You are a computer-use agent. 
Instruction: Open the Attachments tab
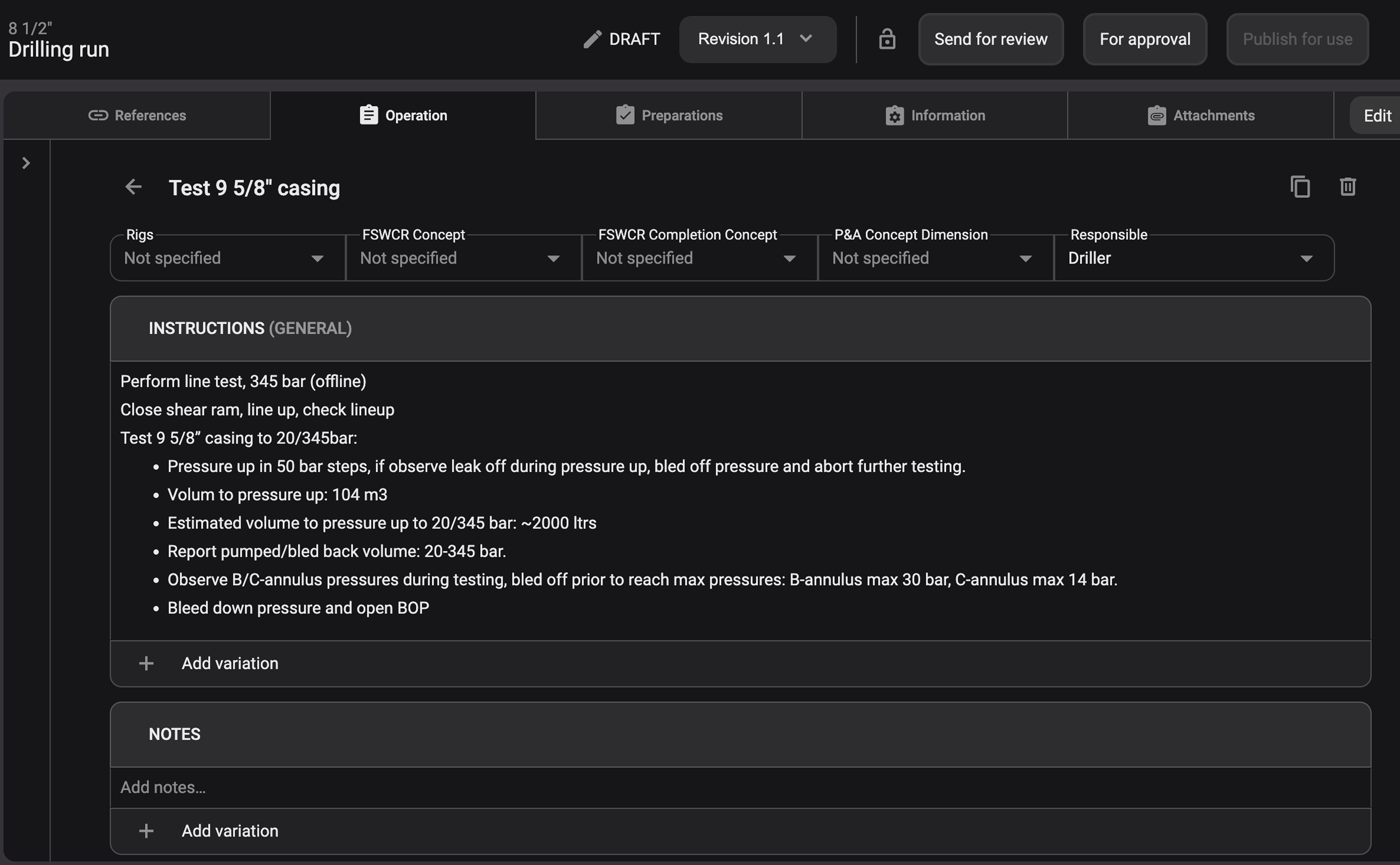click(x=1200, y=116)
